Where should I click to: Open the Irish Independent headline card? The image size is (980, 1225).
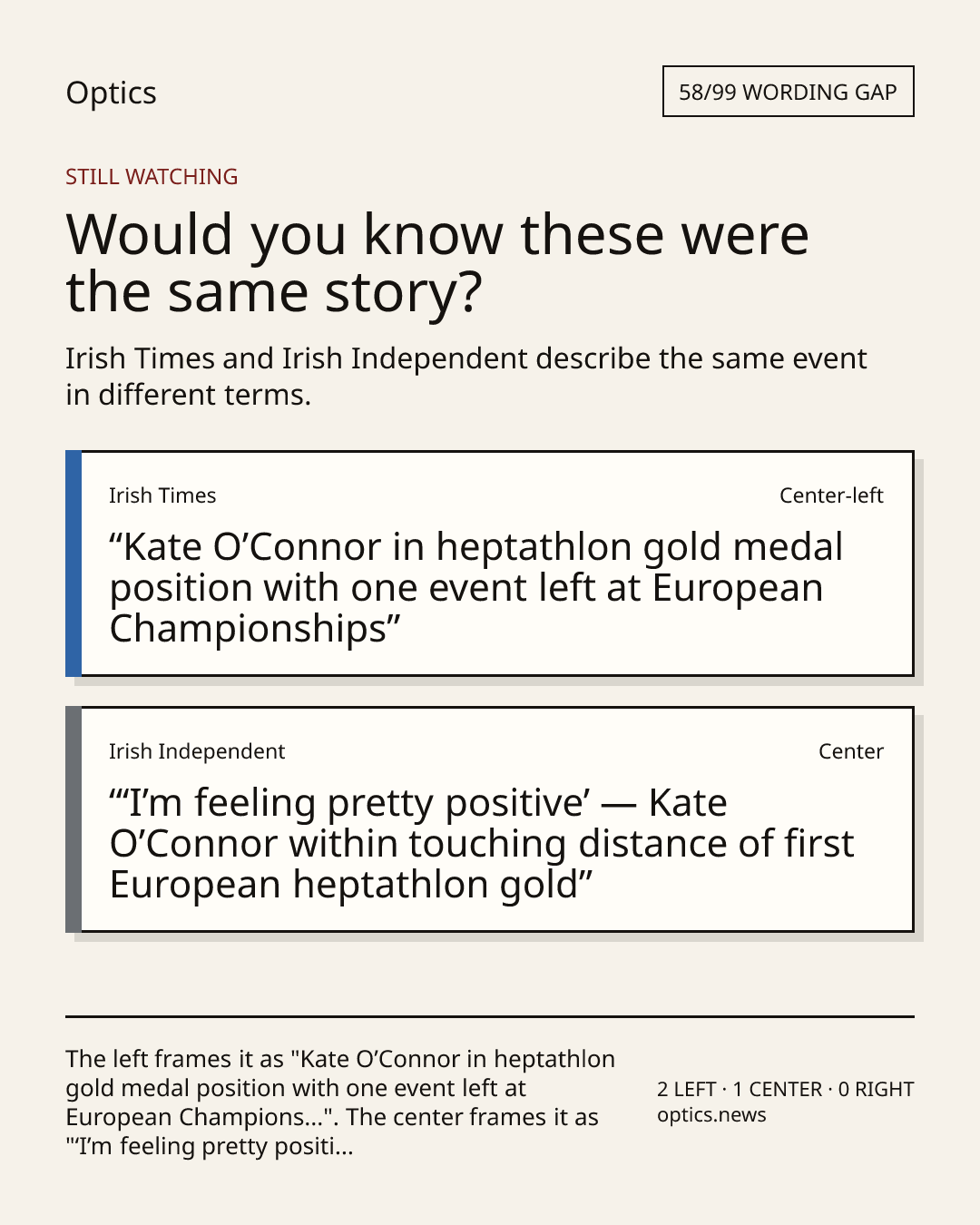[x=490, y=819]
